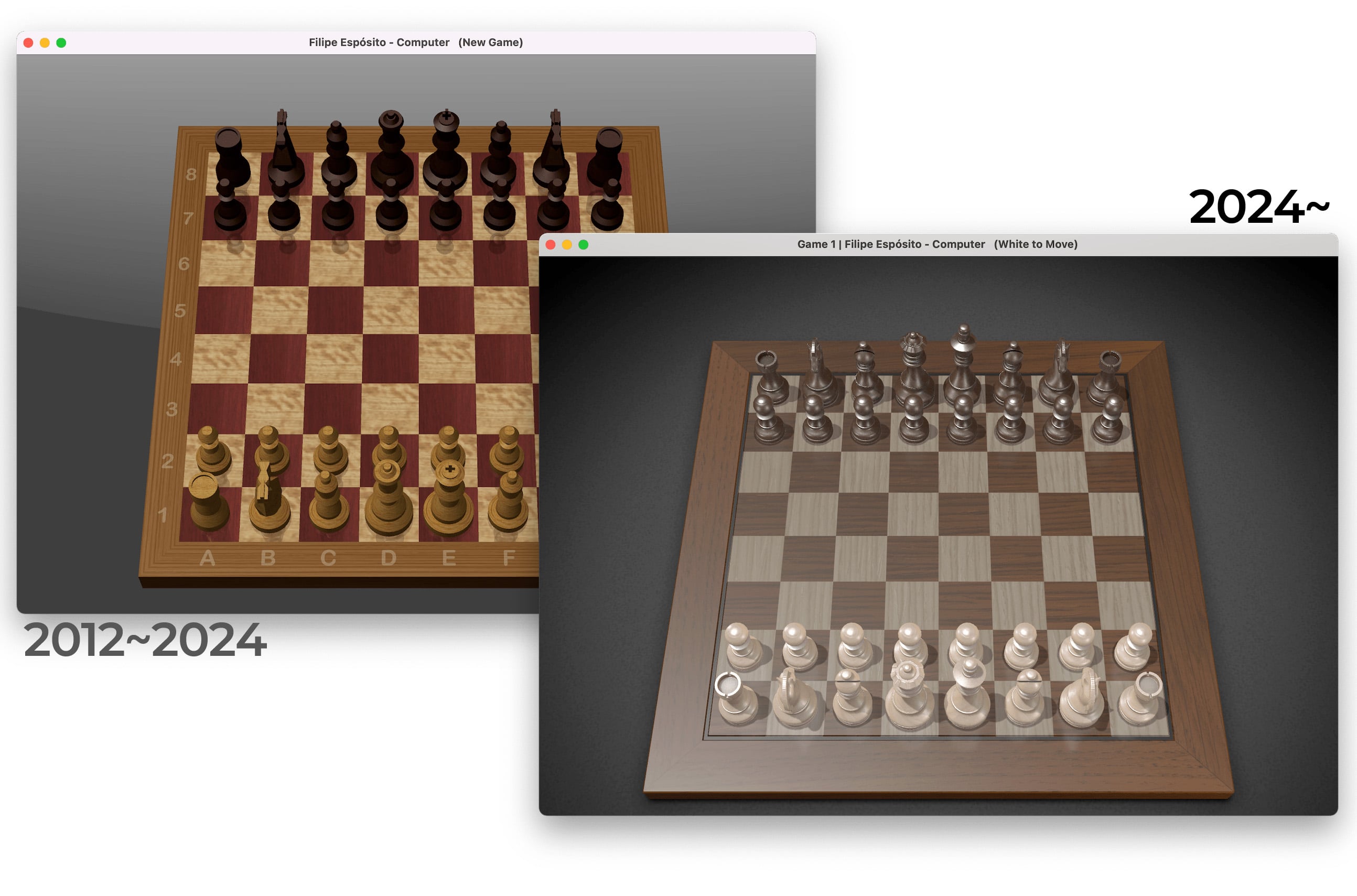Select the white queen on the red board

pyautogui.click(x=389, y=496)
